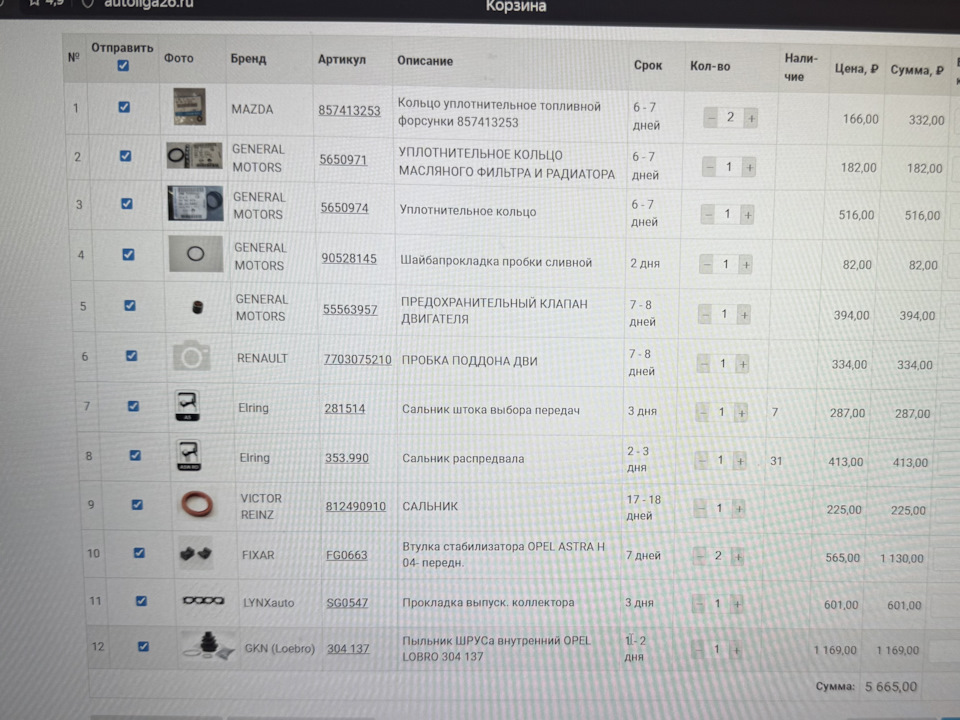Open gasket photo in LYNXauto row
Screen dimensions: 960x720
(x=204, y=601)
